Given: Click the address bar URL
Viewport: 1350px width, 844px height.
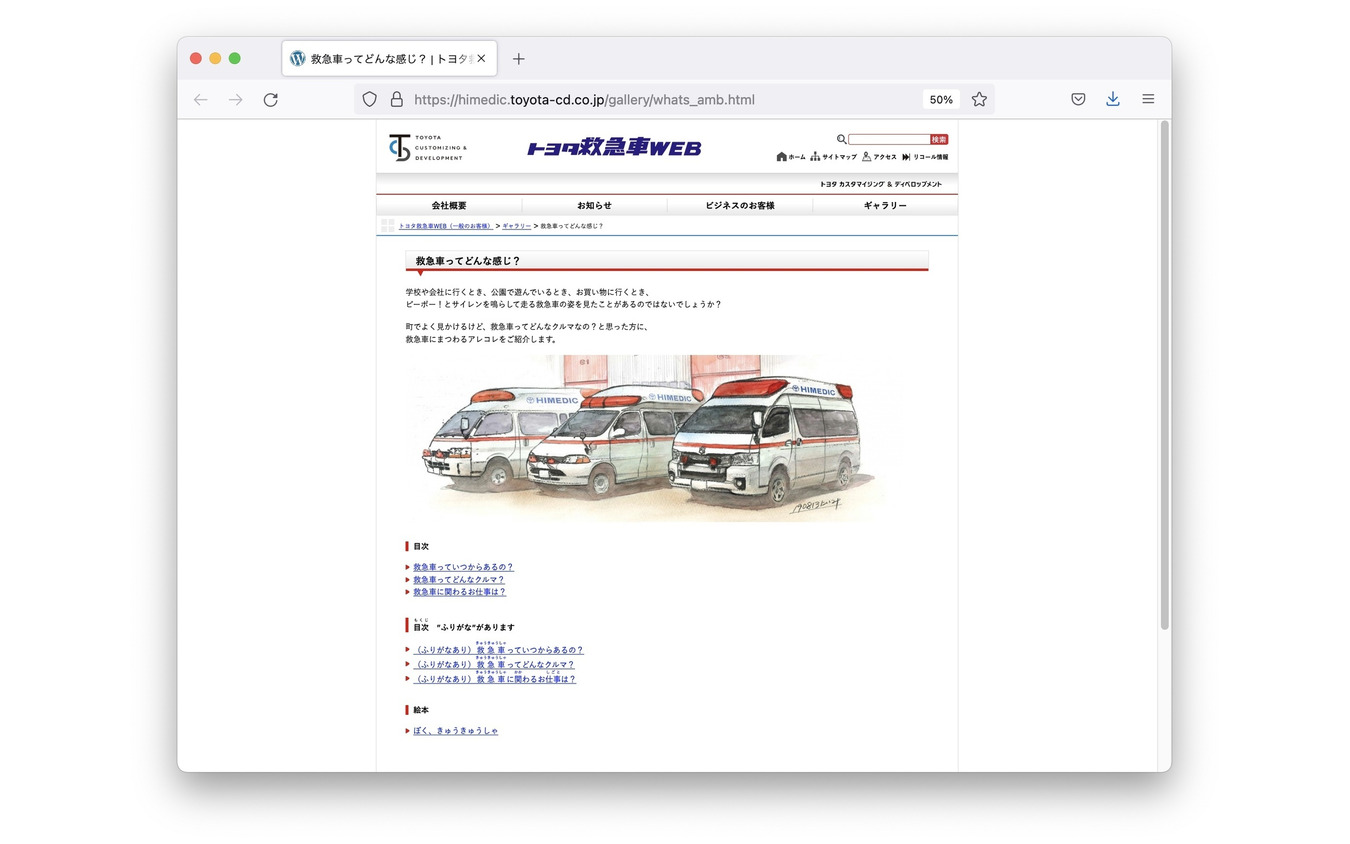Looking at the screenshot, I should point(584,100).
